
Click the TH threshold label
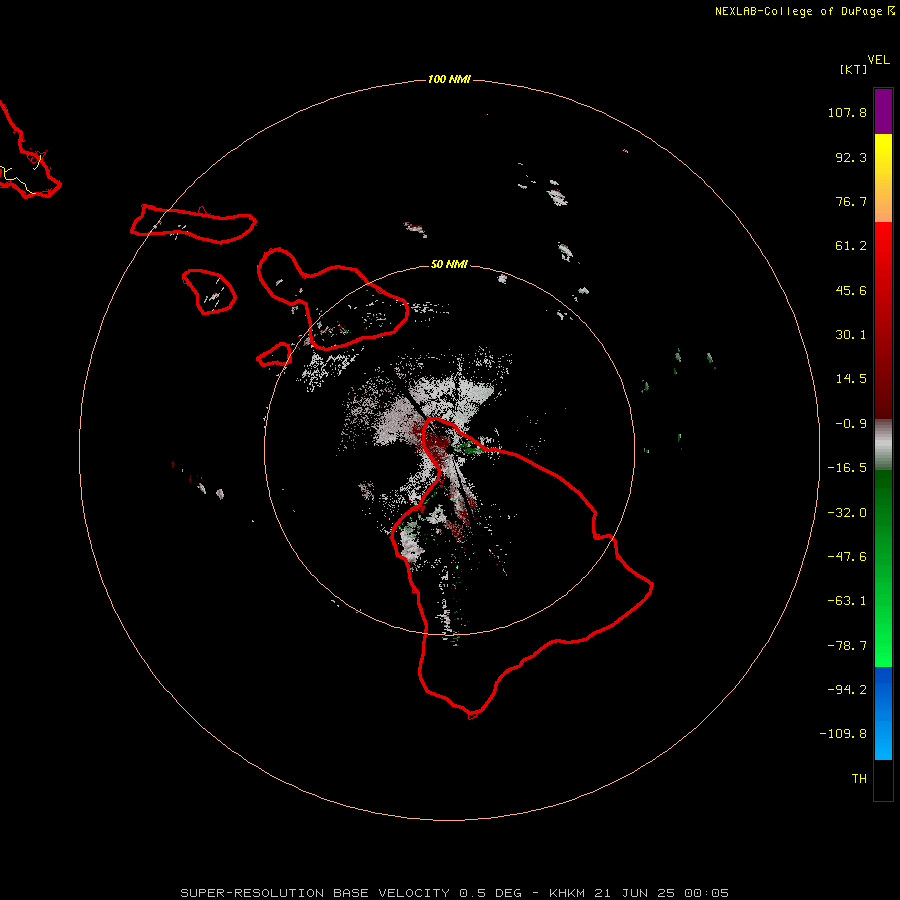[859, 778]
